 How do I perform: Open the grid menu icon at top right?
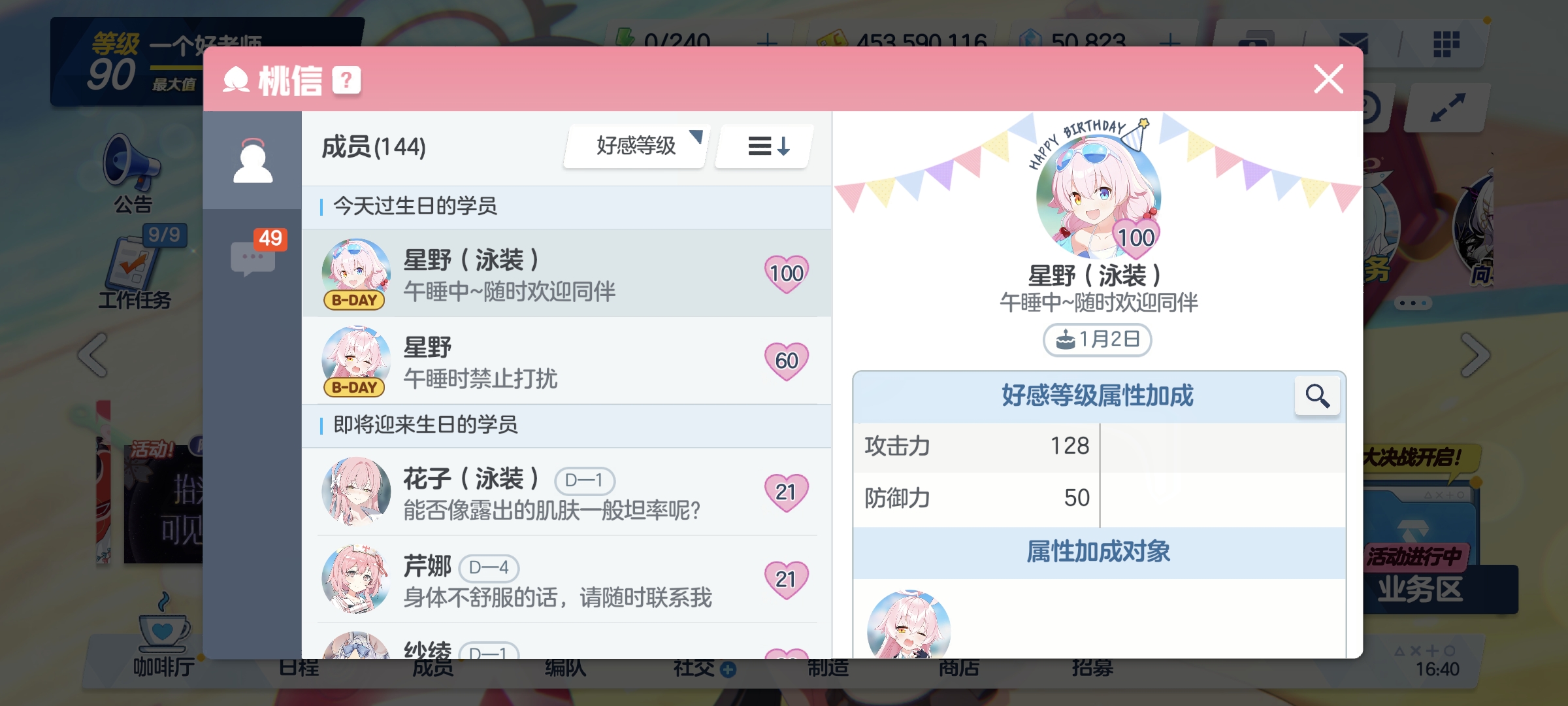(1446, 44)
